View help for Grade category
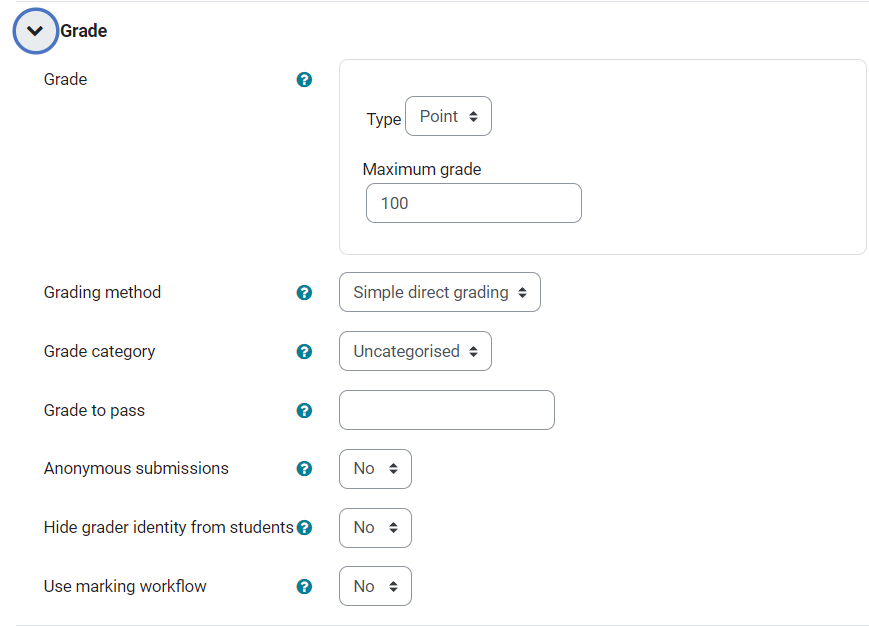The height and width of the screenshot is (626, 869). 304,351
